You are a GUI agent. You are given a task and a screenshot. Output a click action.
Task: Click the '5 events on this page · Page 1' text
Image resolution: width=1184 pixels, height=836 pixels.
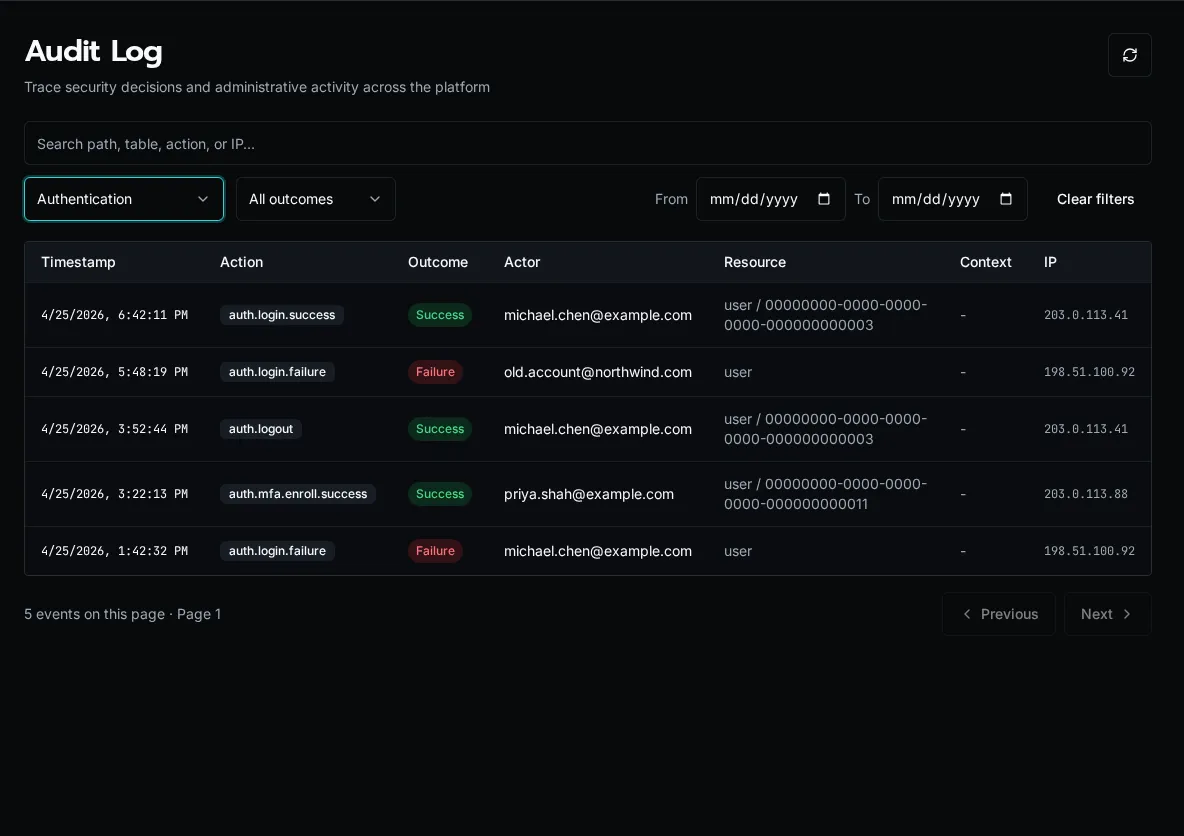(x=122, y=614)
